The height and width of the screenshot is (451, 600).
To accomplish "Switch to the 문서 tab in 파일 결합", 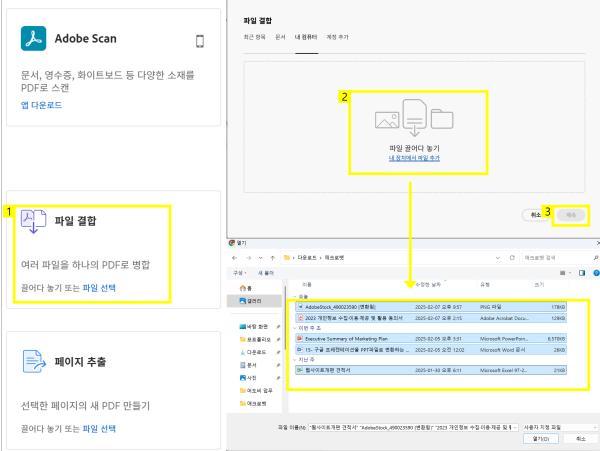I will coord(280,37).
